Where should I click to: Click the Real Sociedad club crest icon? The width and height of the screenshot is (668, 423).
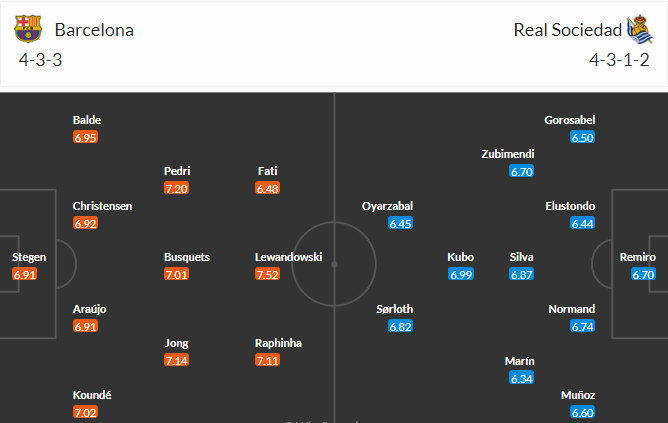(639, 29)
